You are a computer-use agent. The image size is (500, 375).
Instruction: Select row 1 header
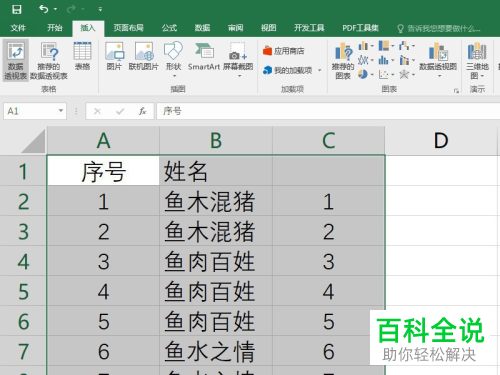point(23,171)
